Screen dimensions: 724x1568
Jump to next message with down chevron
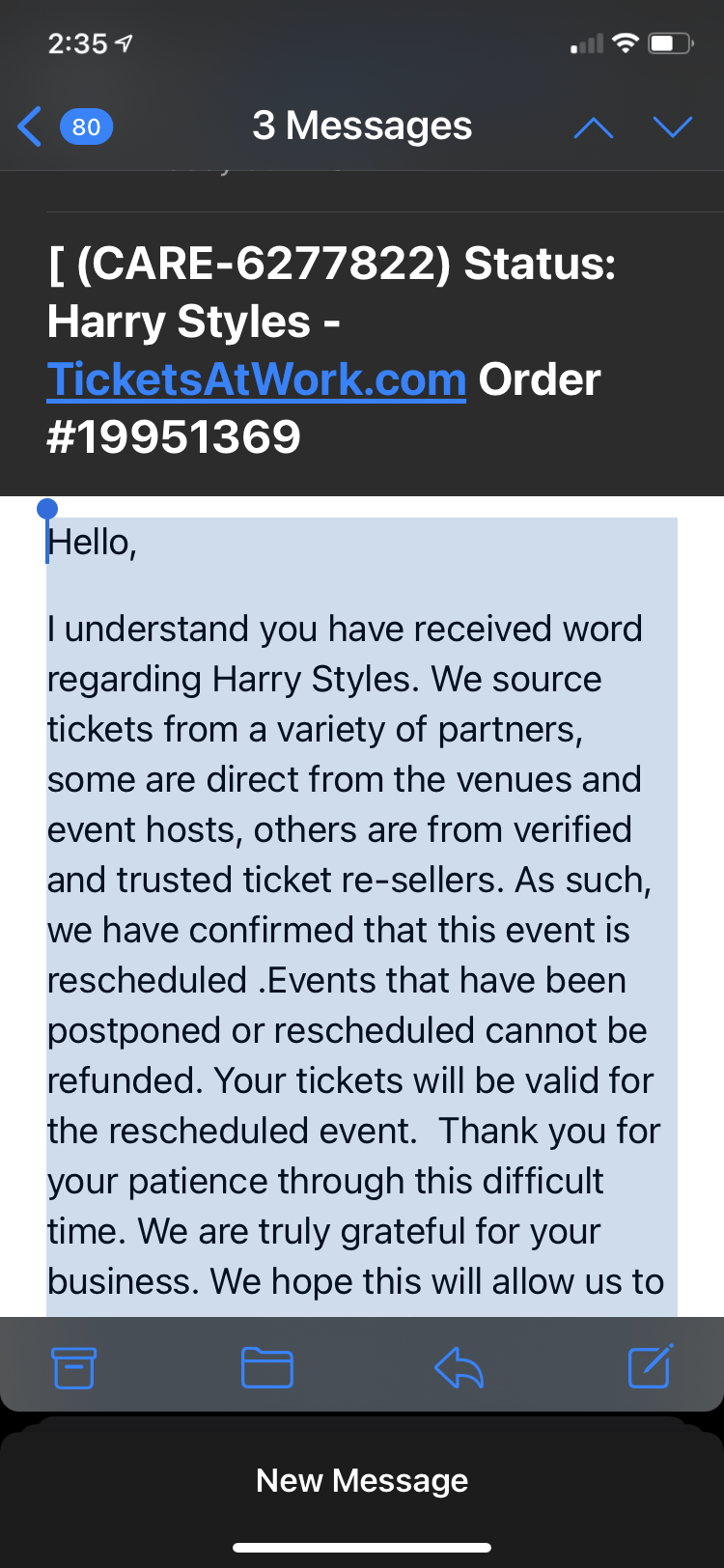(672, 126)
